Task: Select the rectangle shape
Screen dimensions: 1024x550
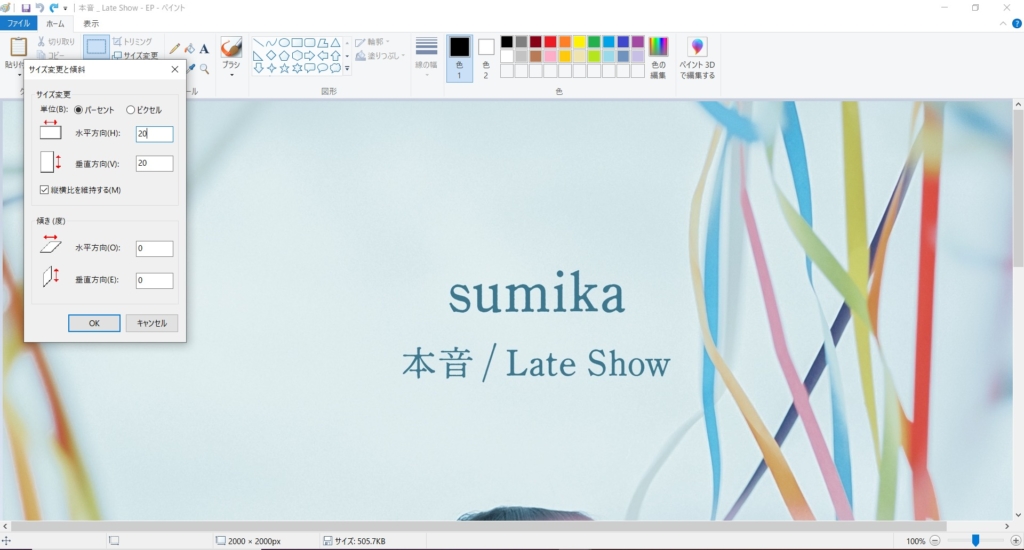Action: (296, 42)
